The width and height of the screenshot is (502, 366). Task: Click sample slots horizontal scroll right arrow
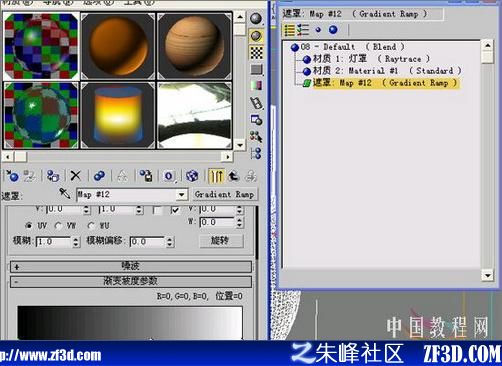228,156
